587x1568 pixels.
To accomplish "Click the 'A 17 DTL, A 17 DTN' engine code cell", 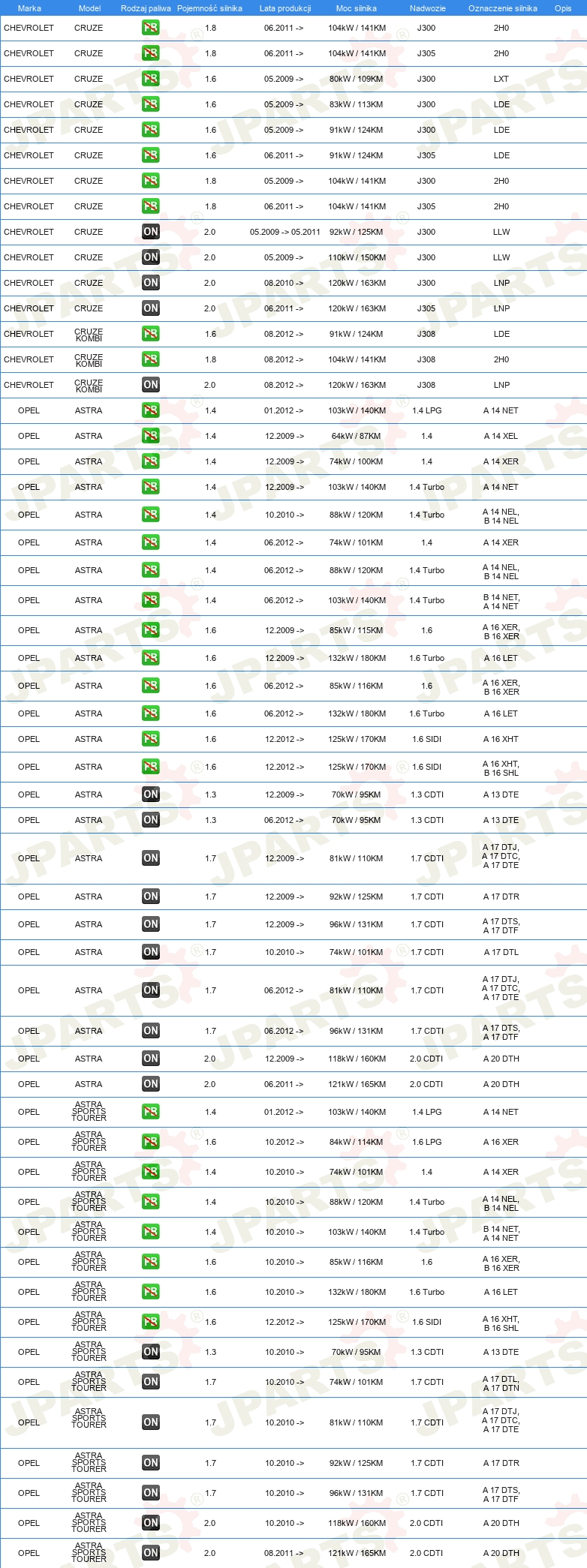I will coord(501,1382).
